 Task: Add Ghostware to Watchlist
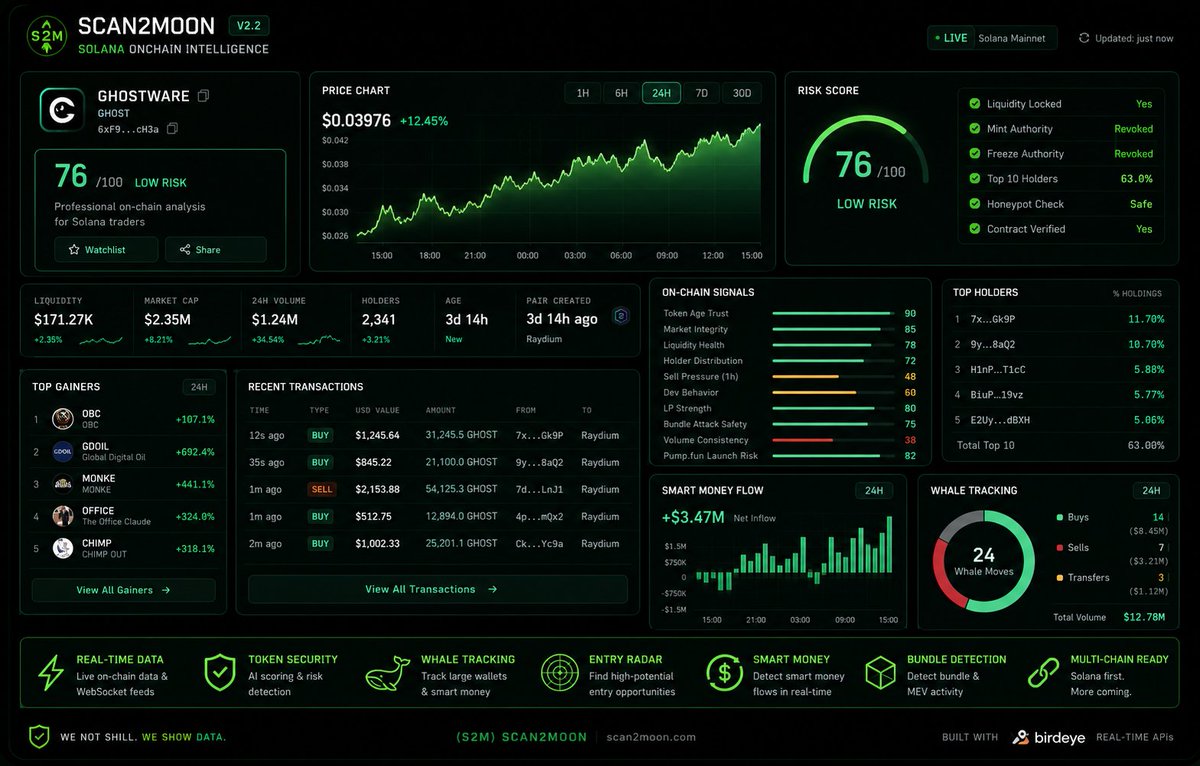106,250
